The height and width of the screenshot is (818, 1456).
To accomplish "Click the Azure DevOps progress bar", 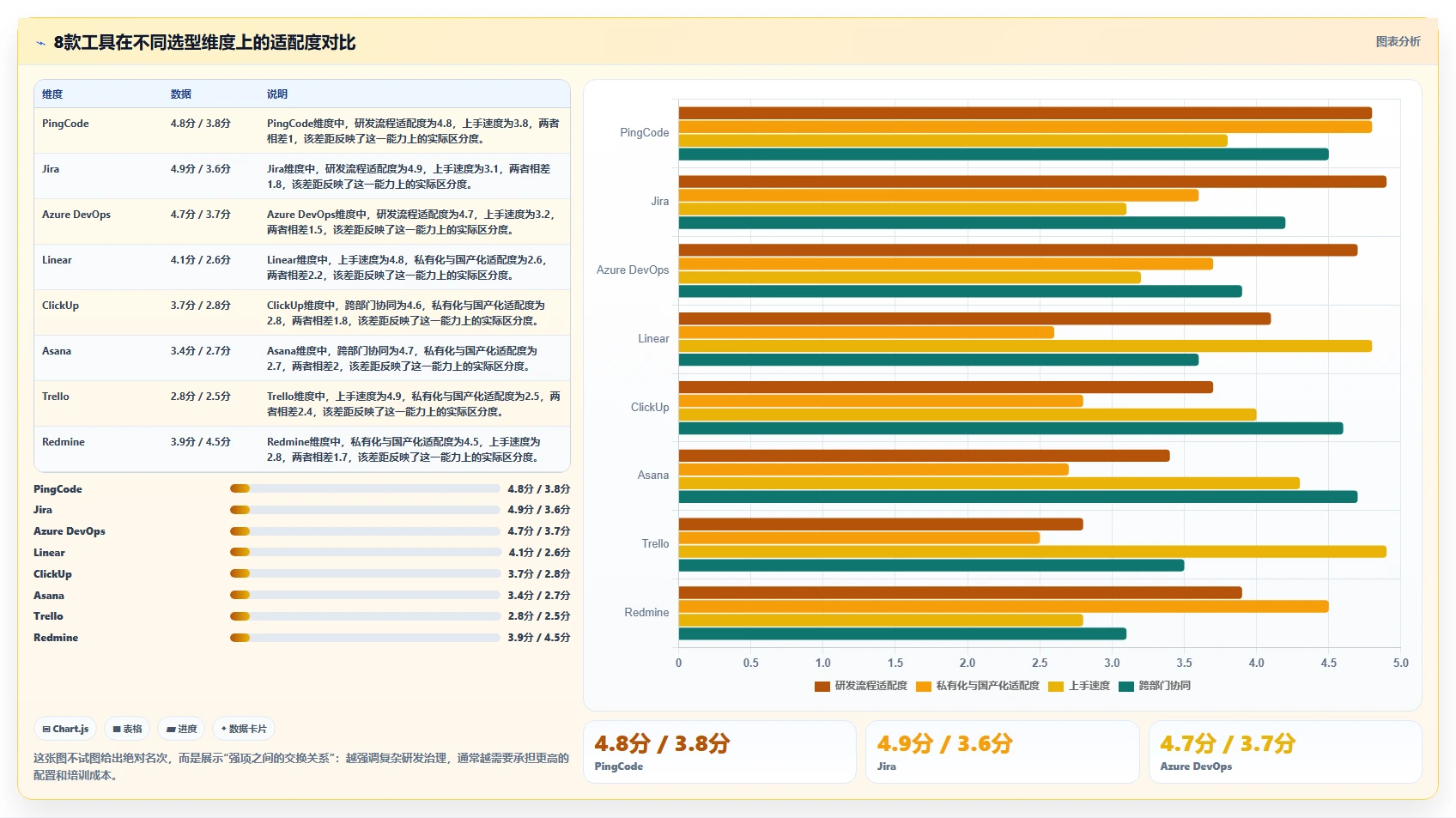I will point(365,531).
